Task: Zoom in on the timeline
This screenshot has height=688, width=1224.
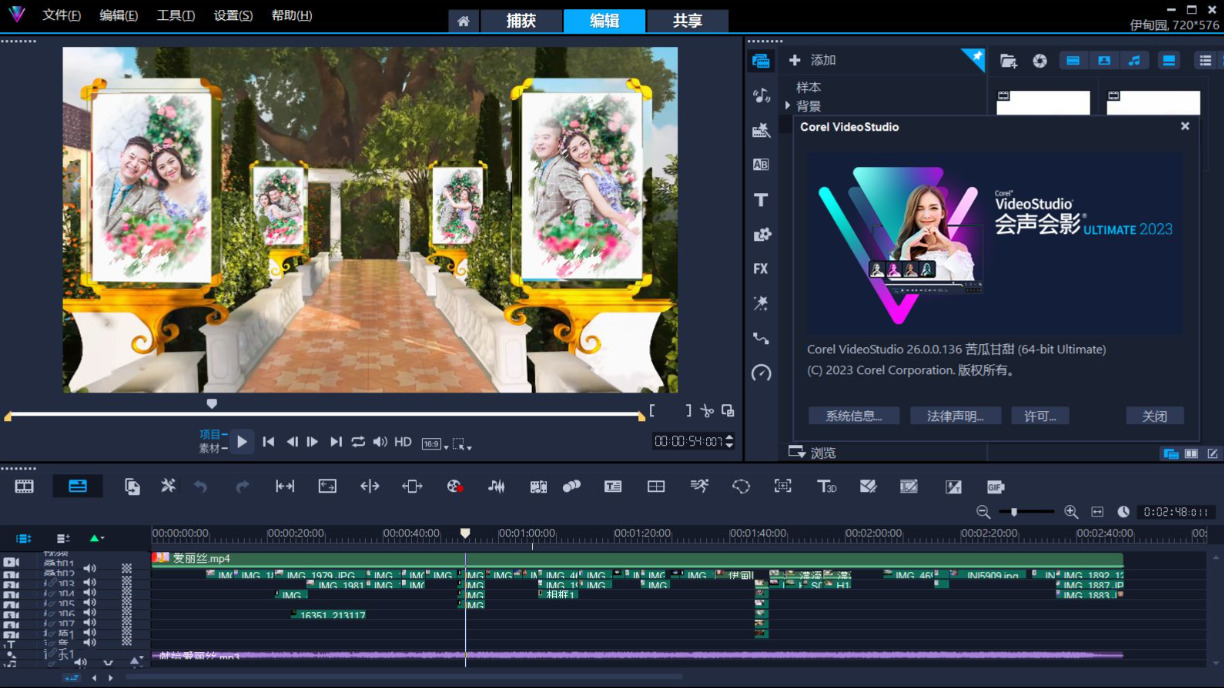Action: (1071, 512)
